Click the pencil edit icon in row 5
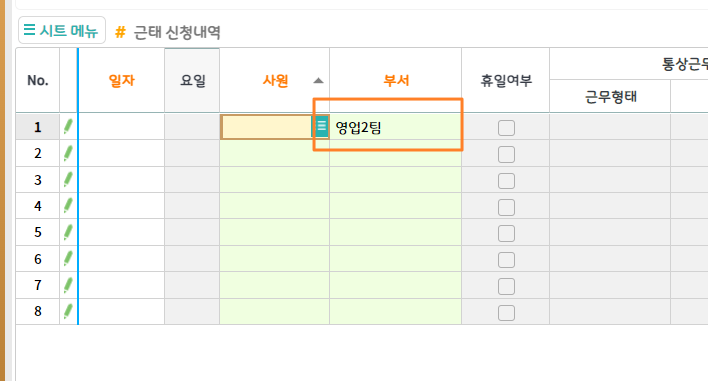This screenshot has height=381, width=708. (x=68, y=232)
